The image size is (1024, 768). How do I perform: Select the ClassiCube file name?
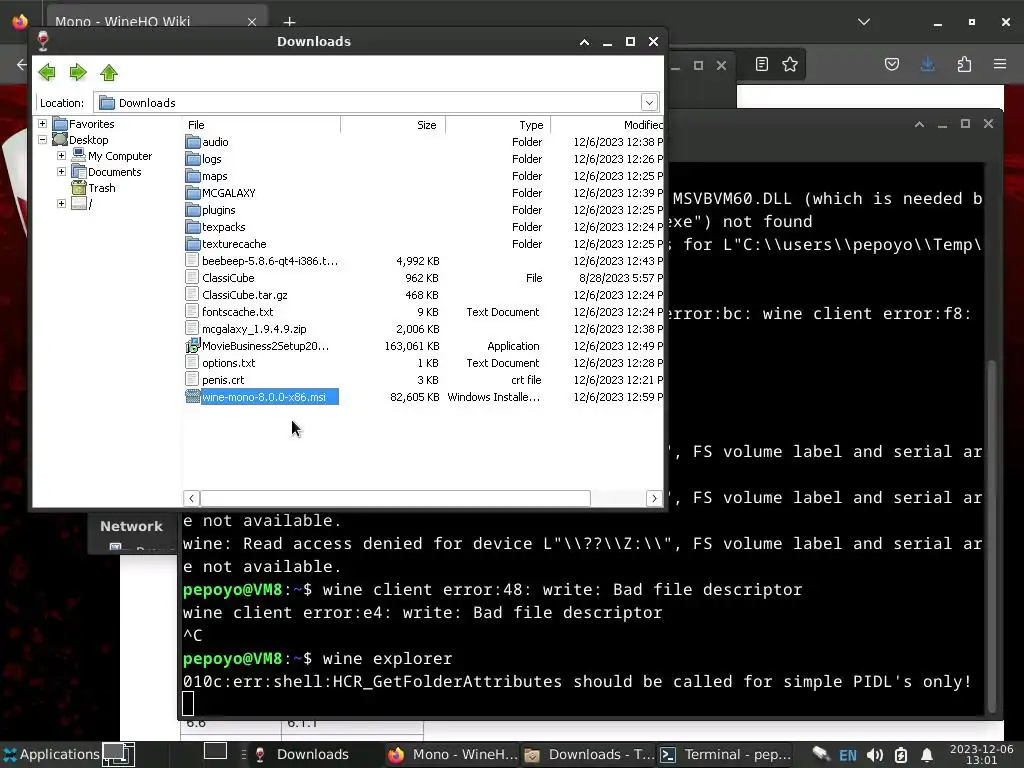(x=228, y=278)
